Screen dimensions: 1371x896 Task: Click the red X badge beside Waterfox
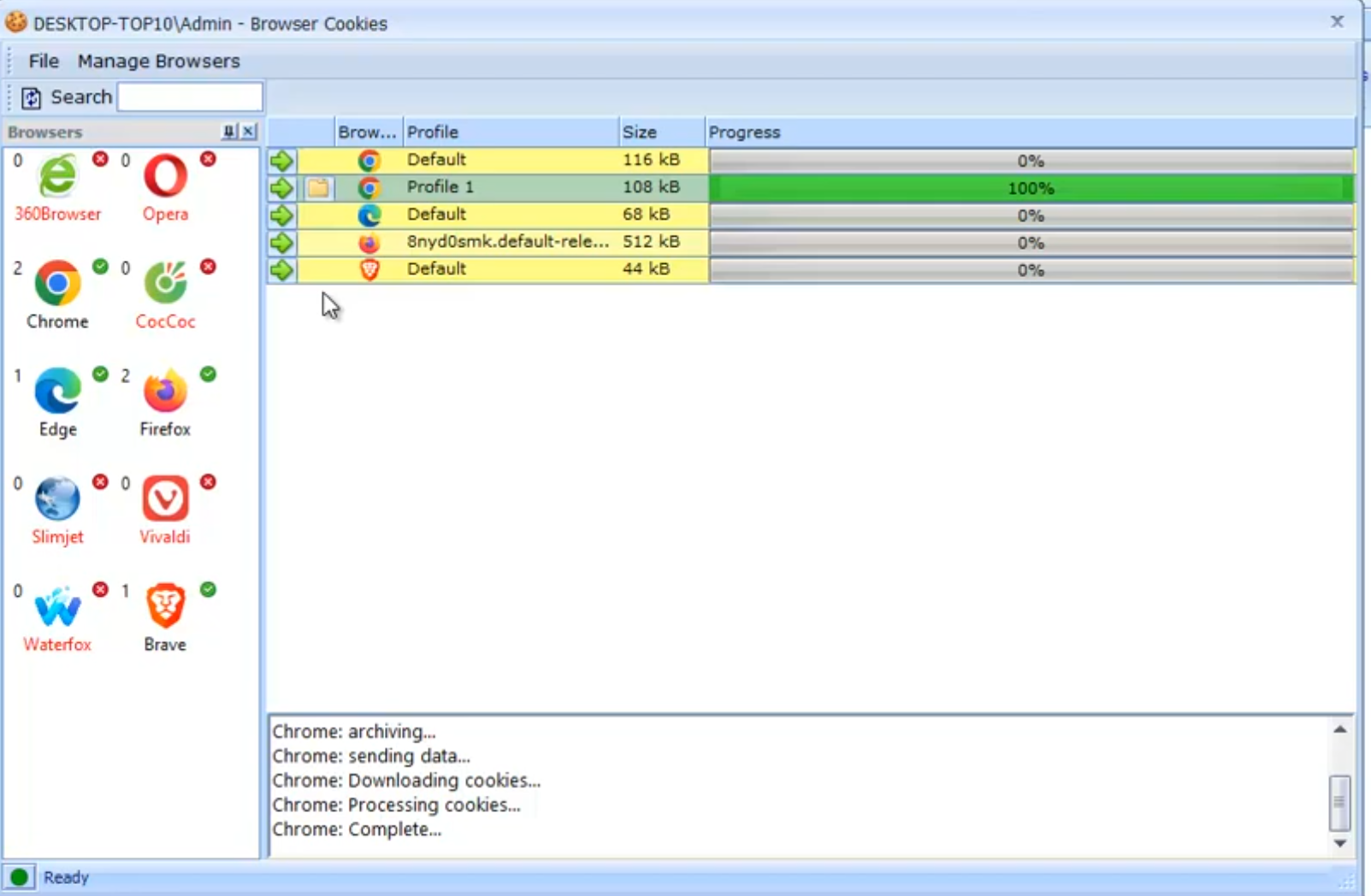pyautogui.click(x=100, y=590)
